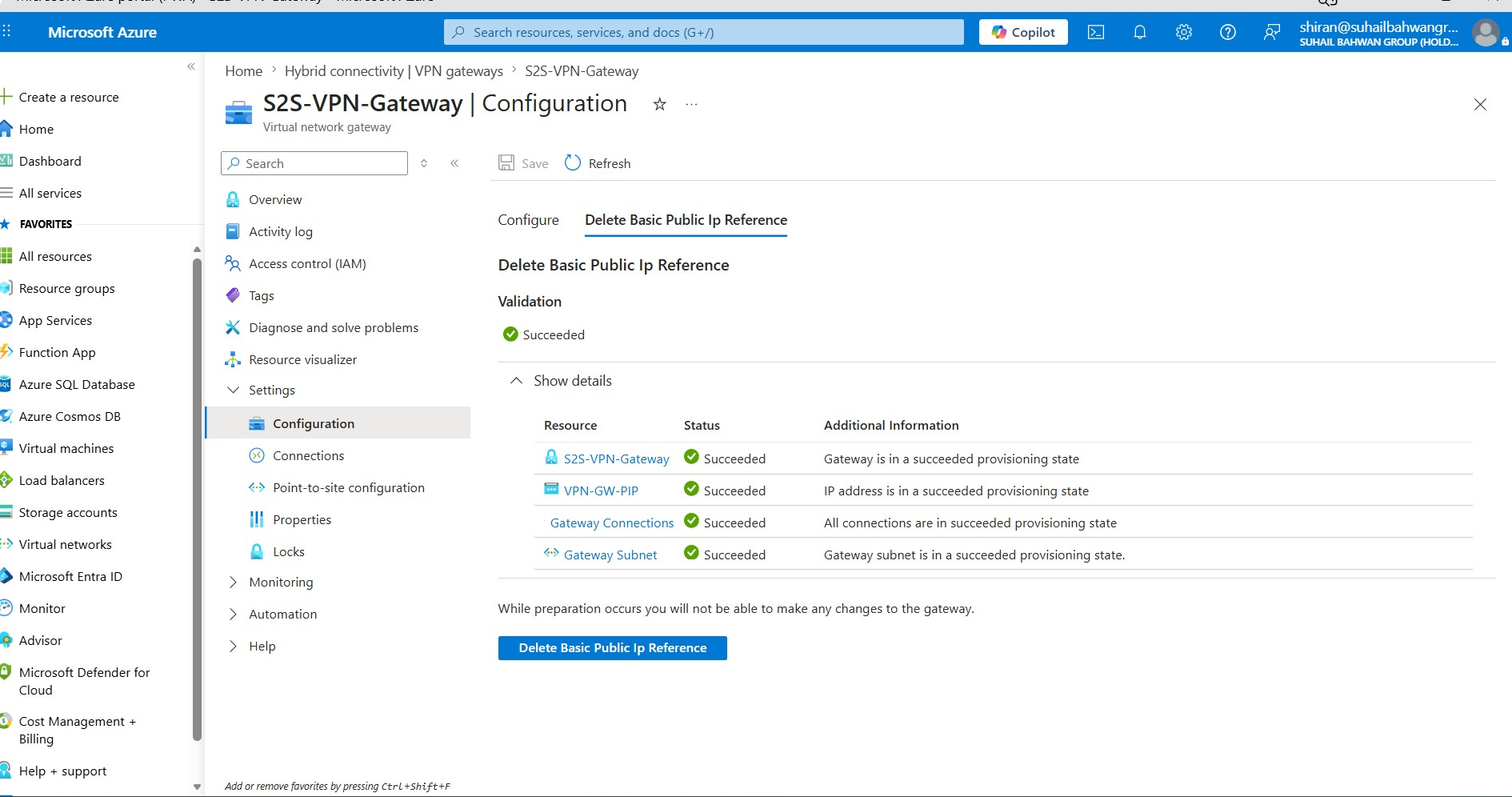Select Delete Basic Public Ip Reference tab

686,220
